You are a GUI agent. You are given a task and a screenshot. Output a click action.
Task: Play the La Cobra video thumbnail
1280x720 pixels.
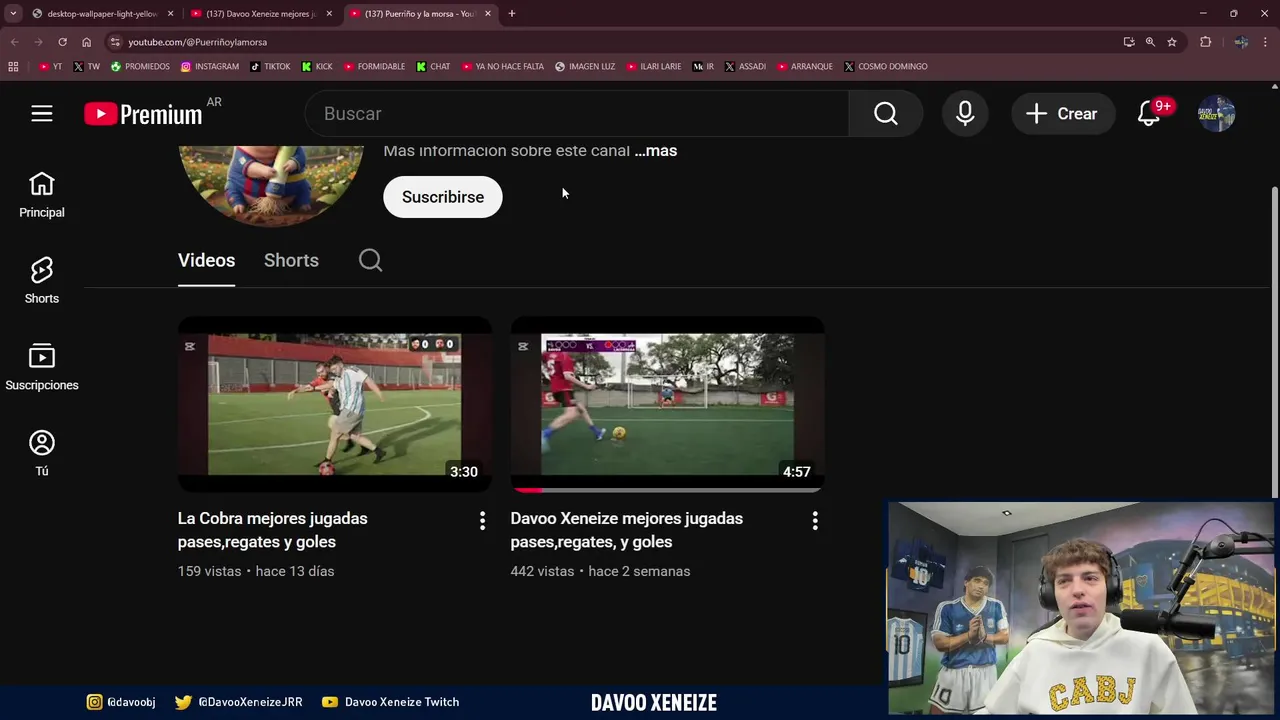tap(334, 404)
